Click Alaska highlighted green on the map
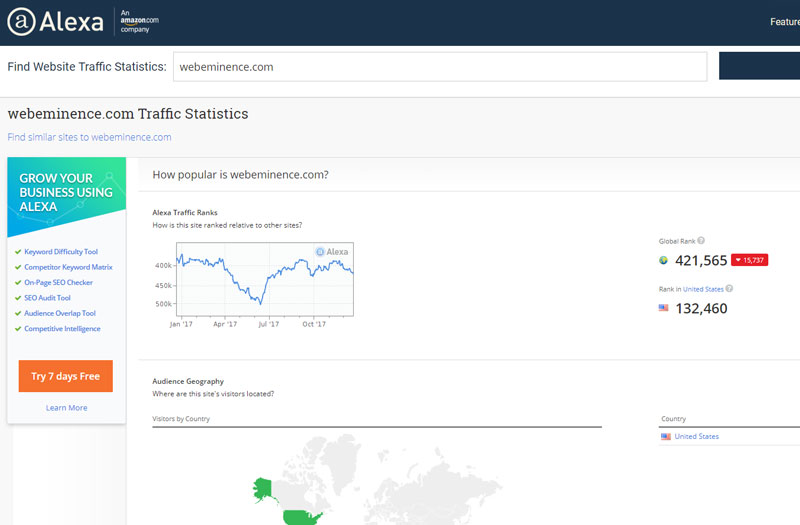Viewport: 800px width, 525px height. [x=264, y=490]
